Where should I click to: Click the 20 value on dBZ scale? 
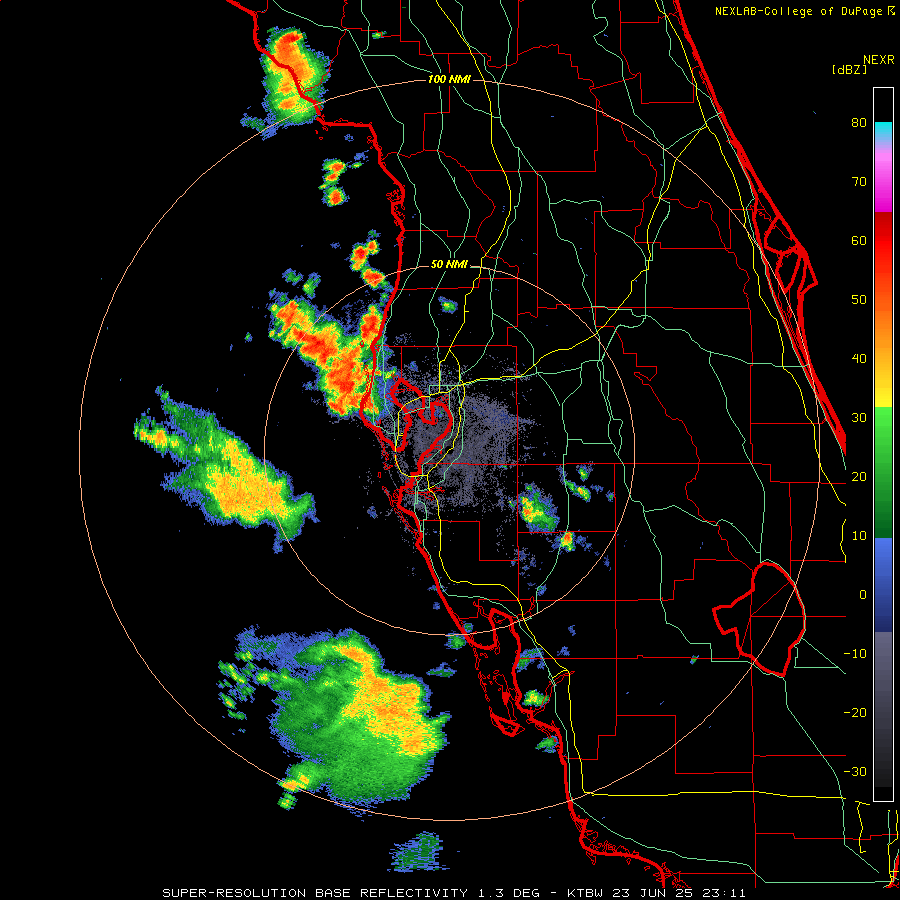pyautogui.click(x=859, y=477)
